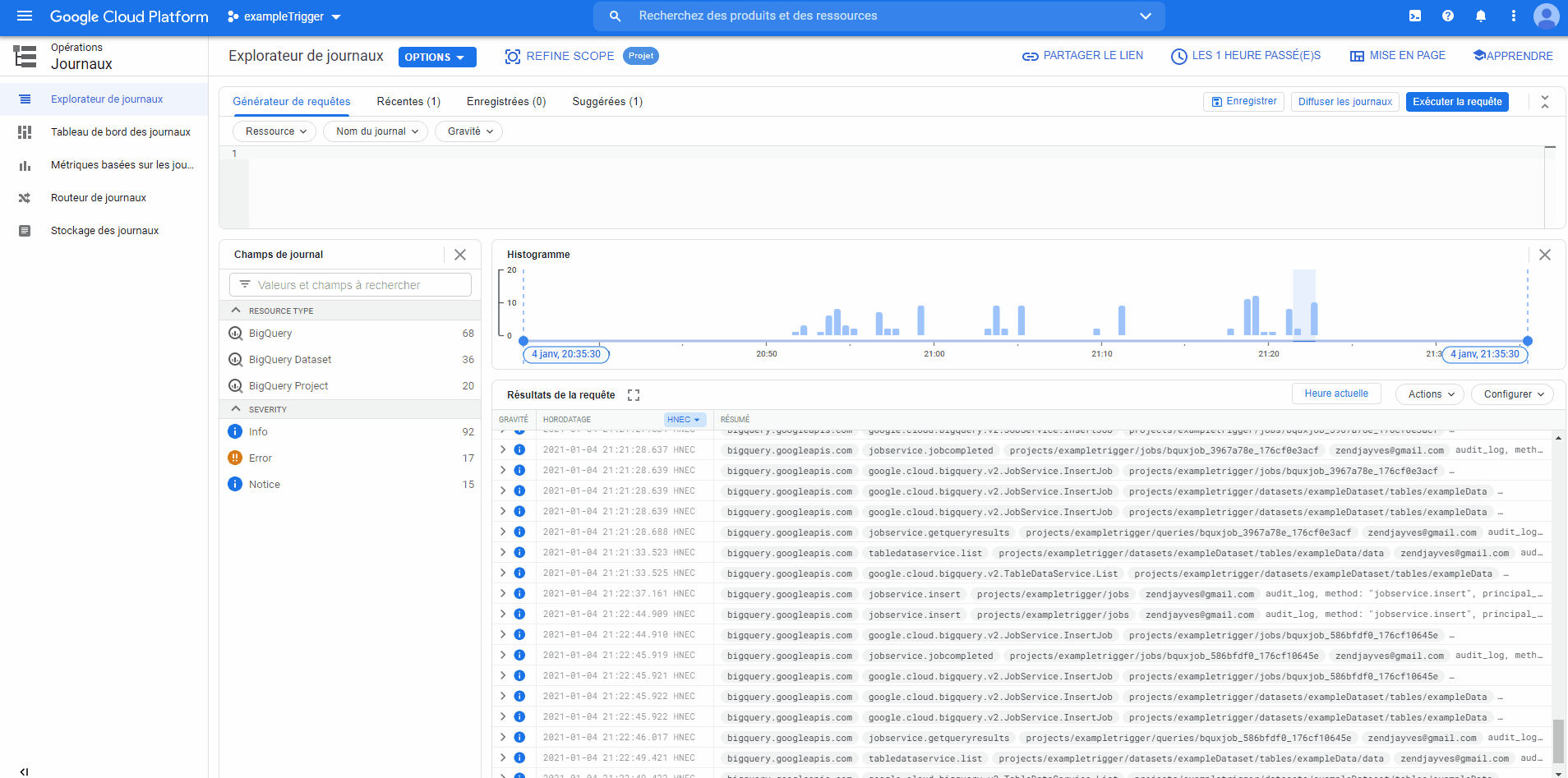Click the Routeur de journaux shuffle icon

(x=25, y=197)
